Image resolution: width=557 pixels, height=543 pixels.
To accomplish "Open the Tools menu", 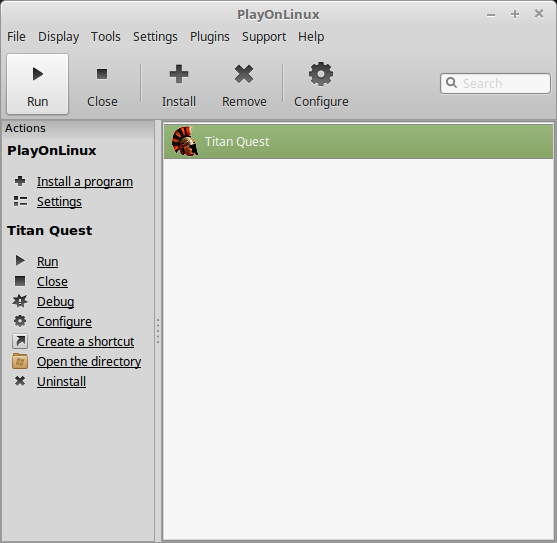I will (106, 37).
